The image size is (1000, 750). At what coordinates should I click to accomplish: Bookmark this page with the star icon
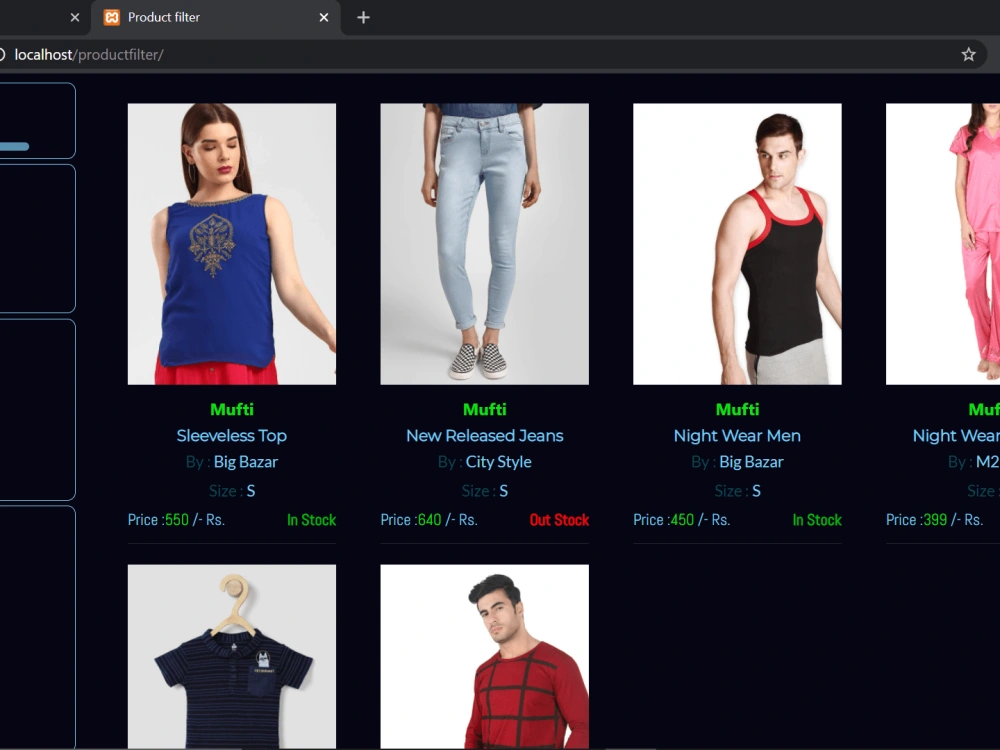[968, 55]
